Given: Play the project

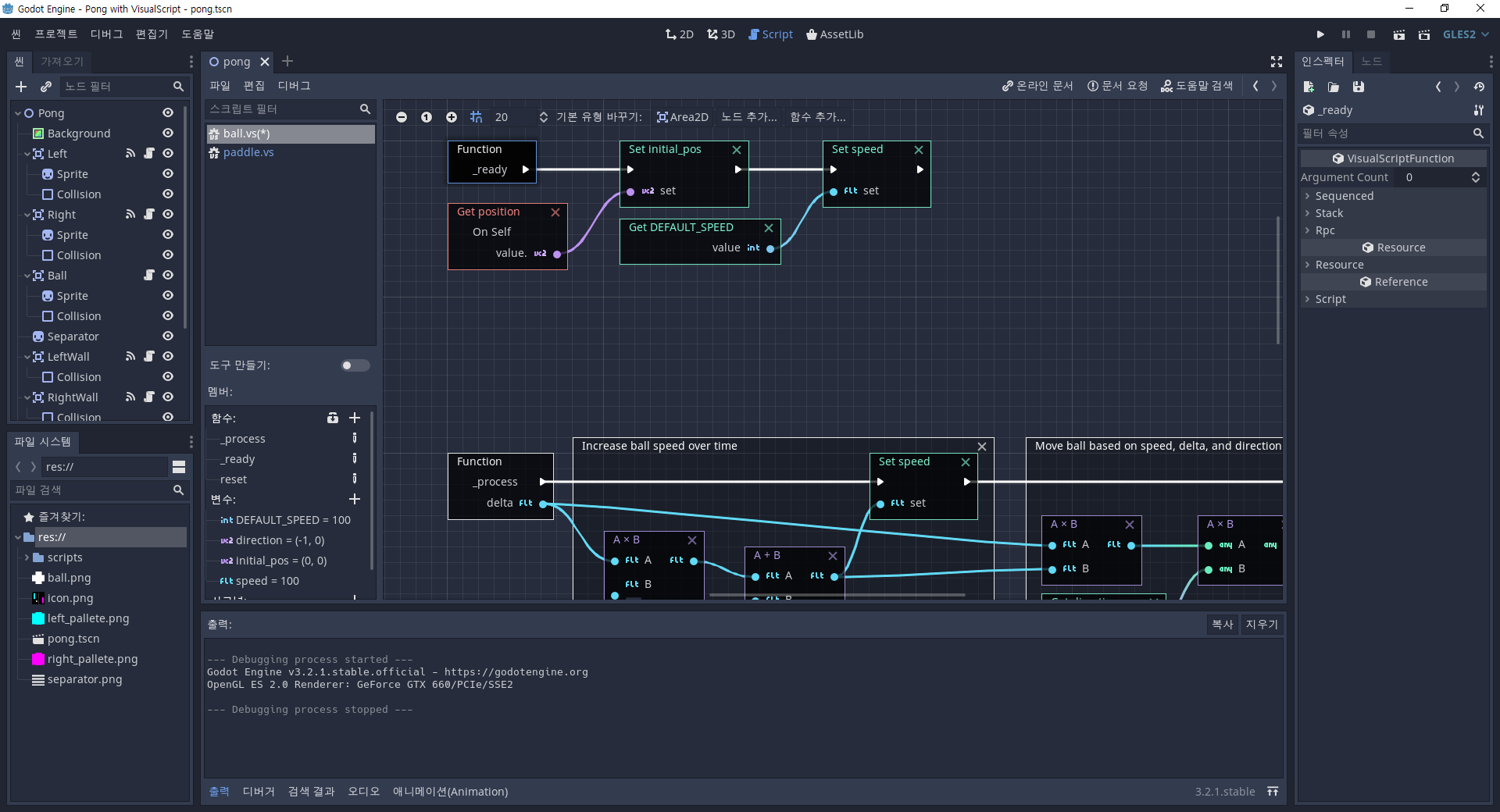Looking at the screenshot, I should pos(1320,34).
